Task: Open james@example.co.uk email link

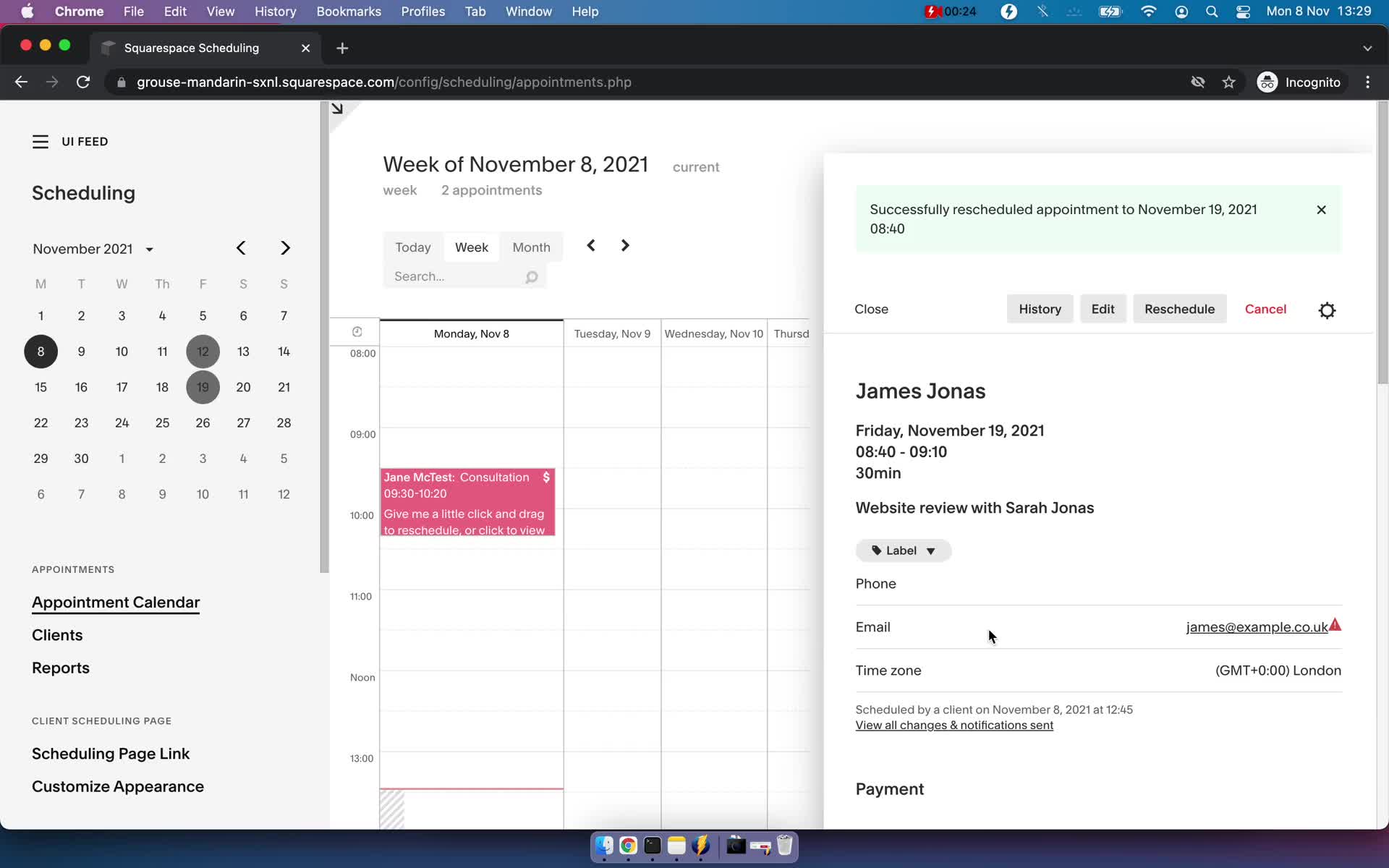Action: (1257, 627)
